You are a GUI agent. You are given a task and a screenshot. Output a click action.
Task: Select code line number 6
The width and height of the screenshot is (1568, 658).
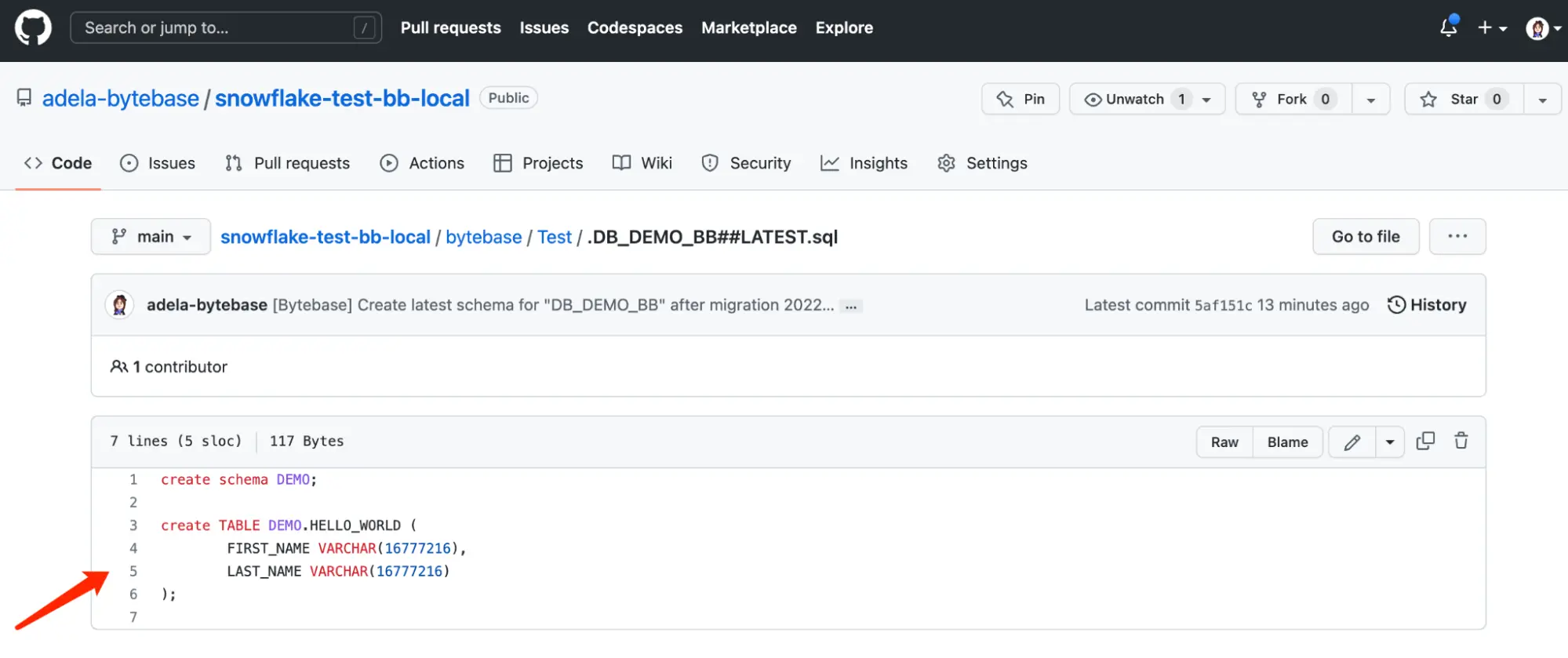(133, 594)
